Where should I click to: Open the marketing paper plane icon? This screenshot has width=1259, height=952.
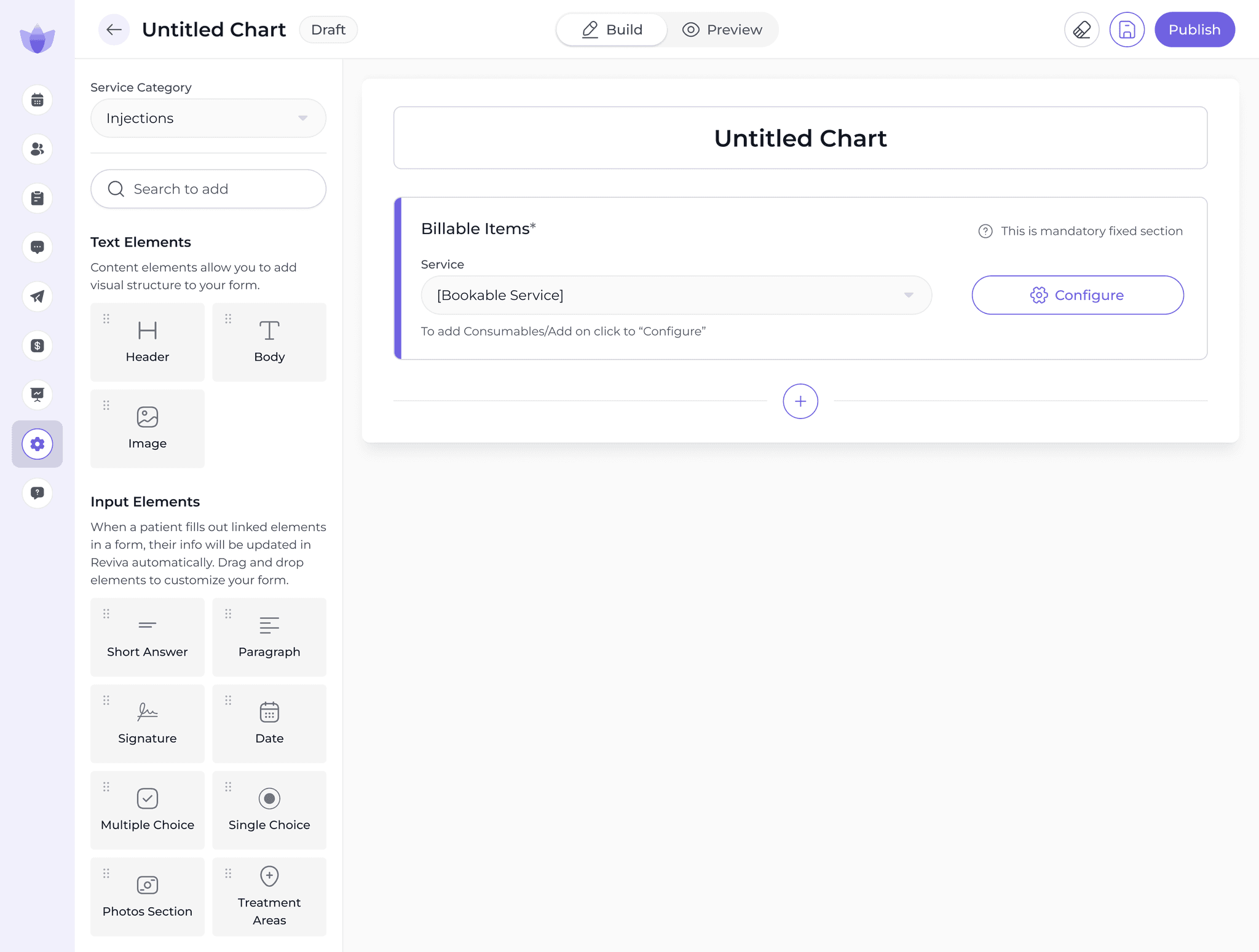pyautogui.click(x=37, y=296)
